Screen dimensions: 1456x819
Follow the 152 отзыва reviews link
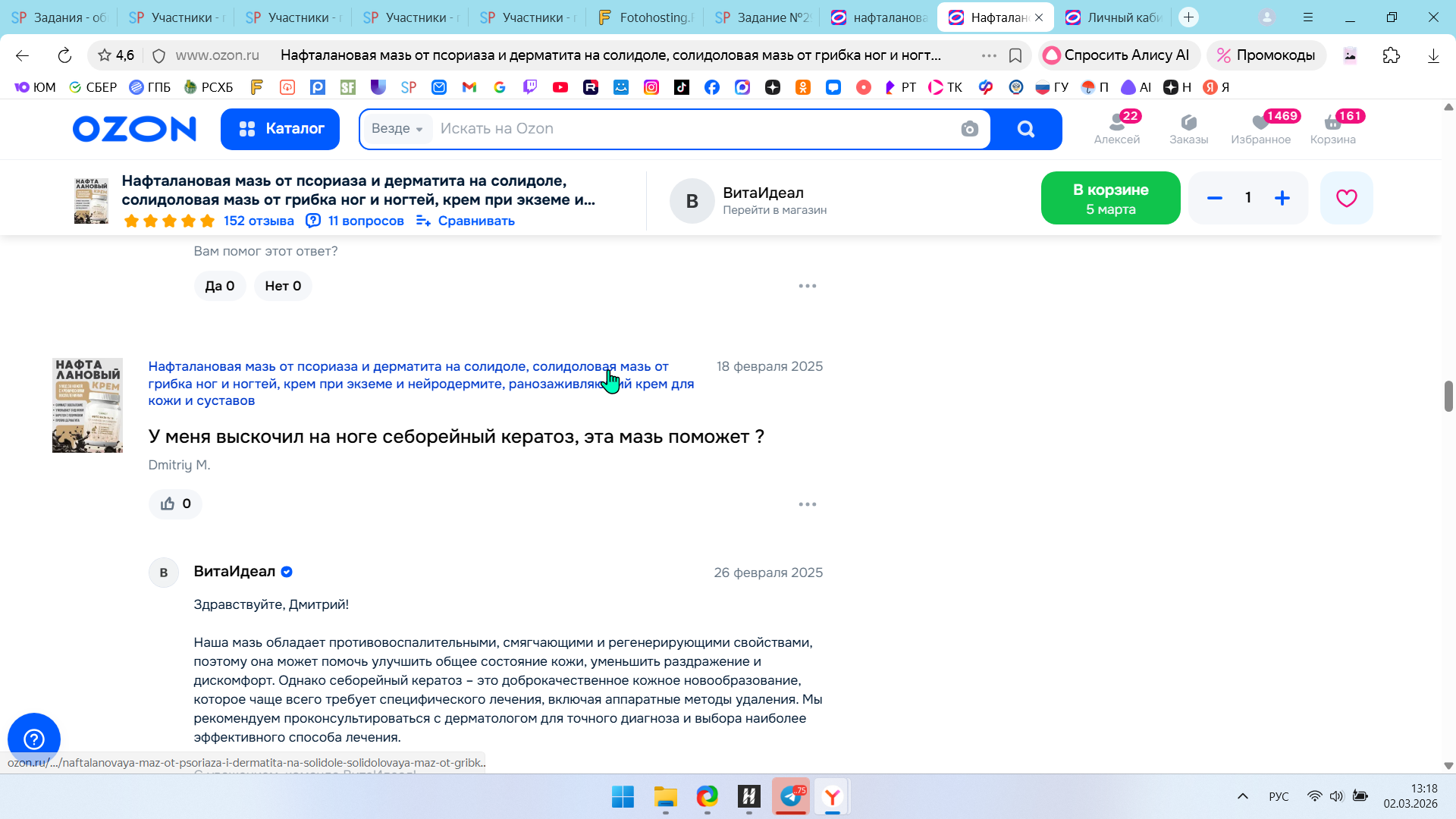click(x=259, y=221)
